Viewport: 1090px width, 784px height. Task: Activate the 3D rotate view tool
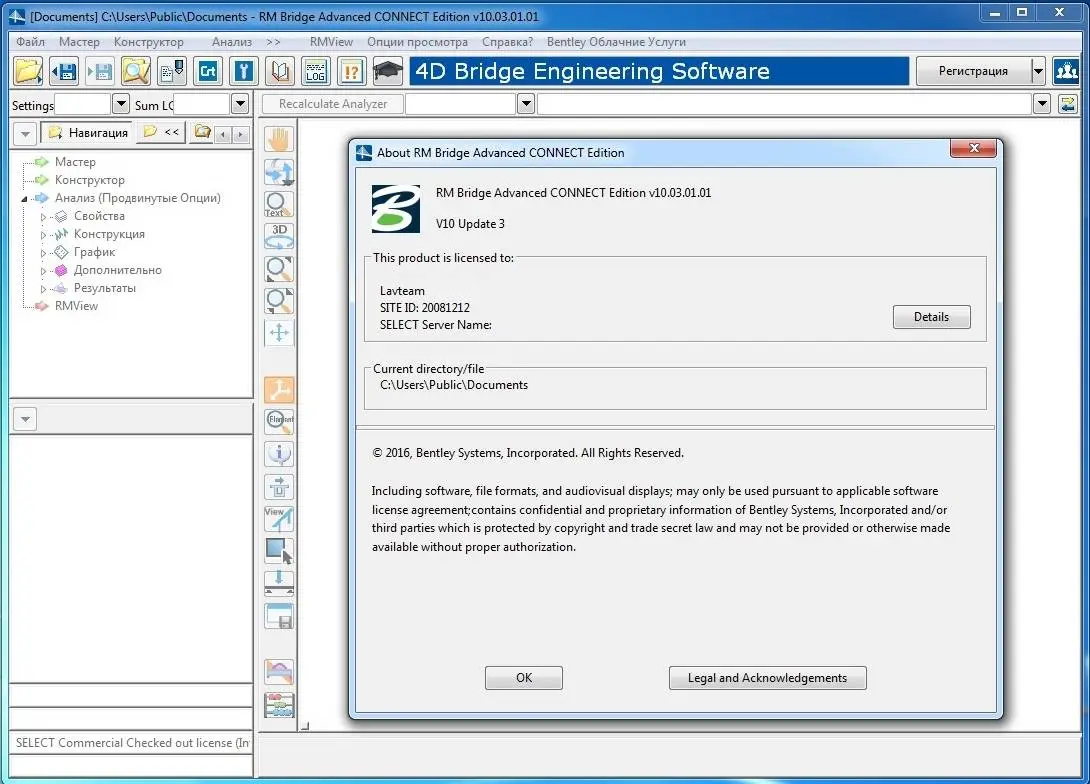coord(279,236)
